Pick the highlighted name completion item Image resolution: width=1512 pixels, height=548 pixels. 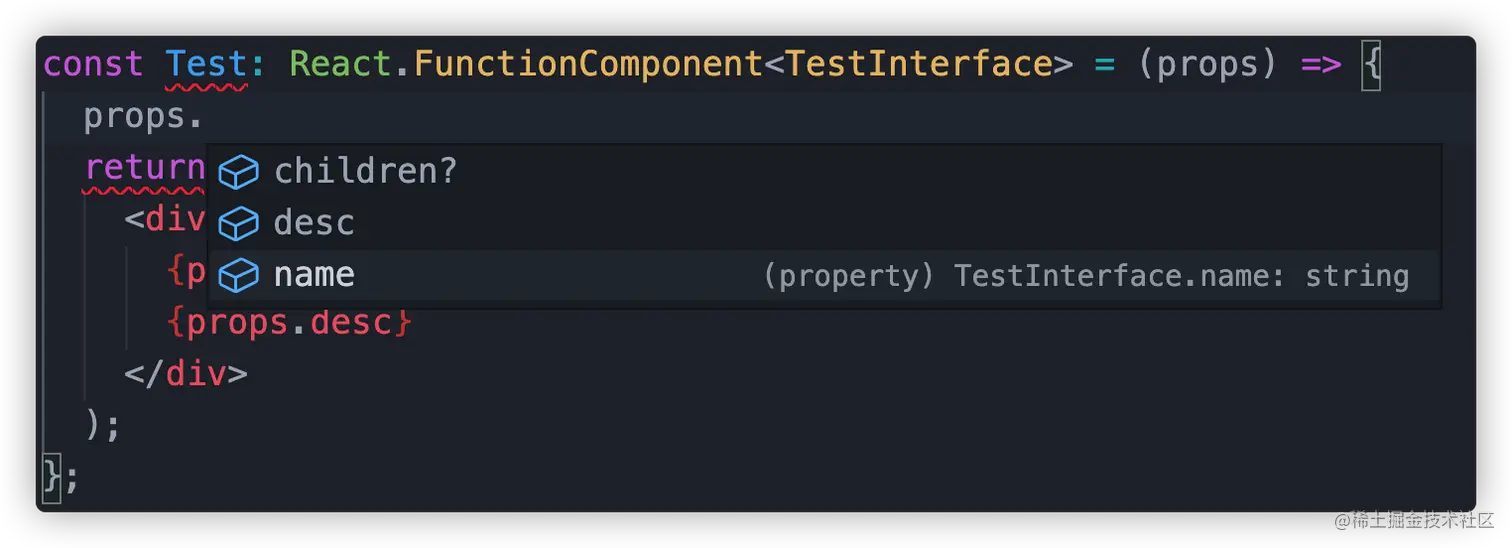click(314, 275)
